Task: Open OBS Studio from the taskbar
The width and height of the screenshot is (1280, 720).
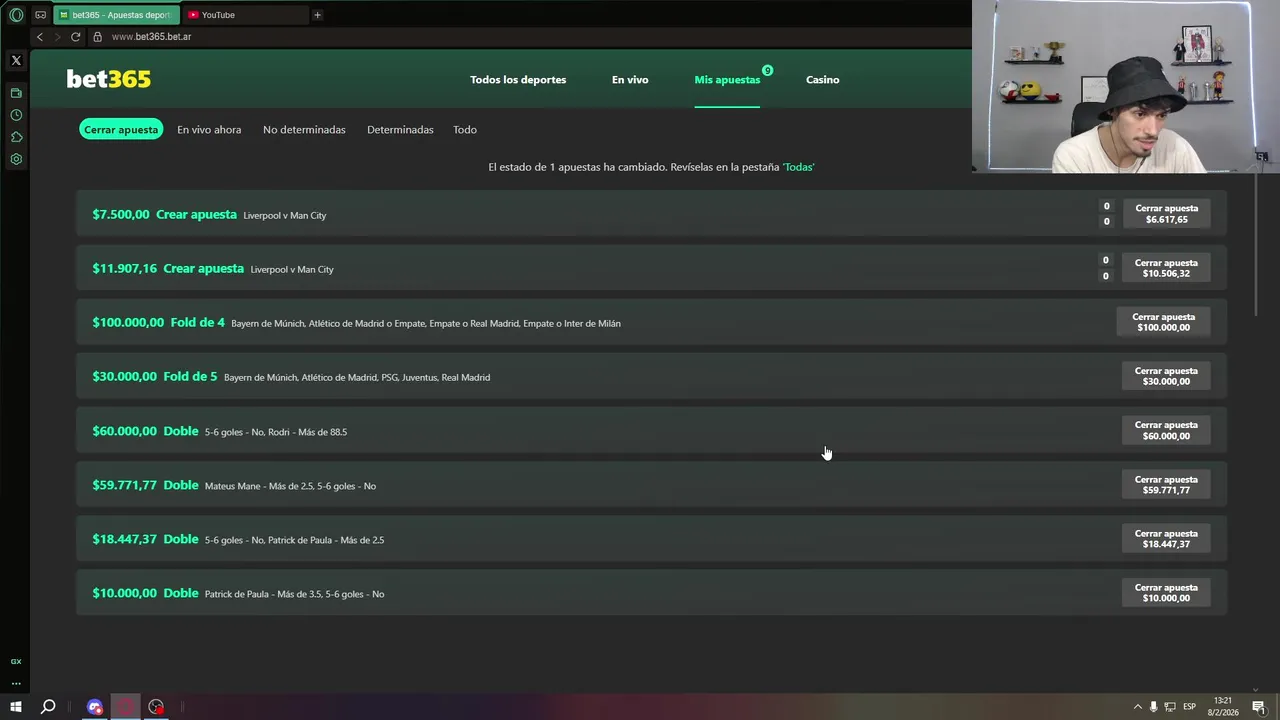Action: [156, 707]
